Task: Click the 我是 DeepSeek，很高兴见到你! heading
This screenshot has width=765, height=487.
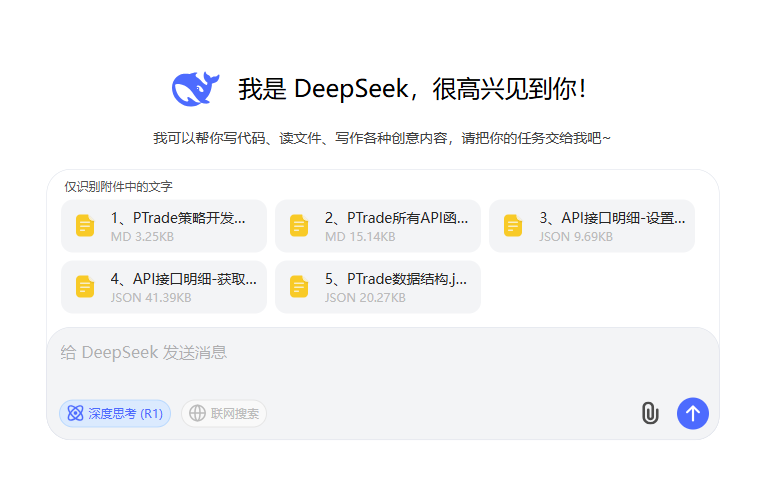Action: click(412, 89)
